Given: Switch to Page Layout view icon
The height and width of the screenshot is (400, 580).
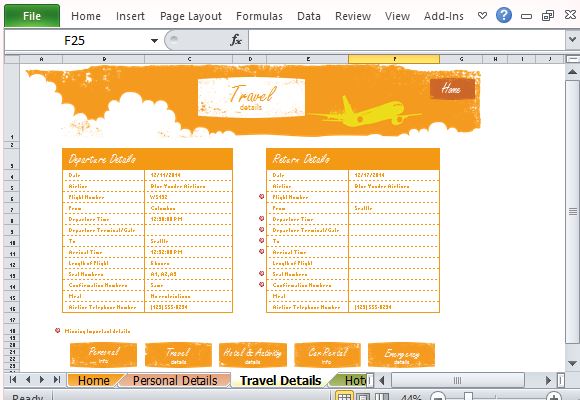Looking at the screenshot, I should click(363, 397).
